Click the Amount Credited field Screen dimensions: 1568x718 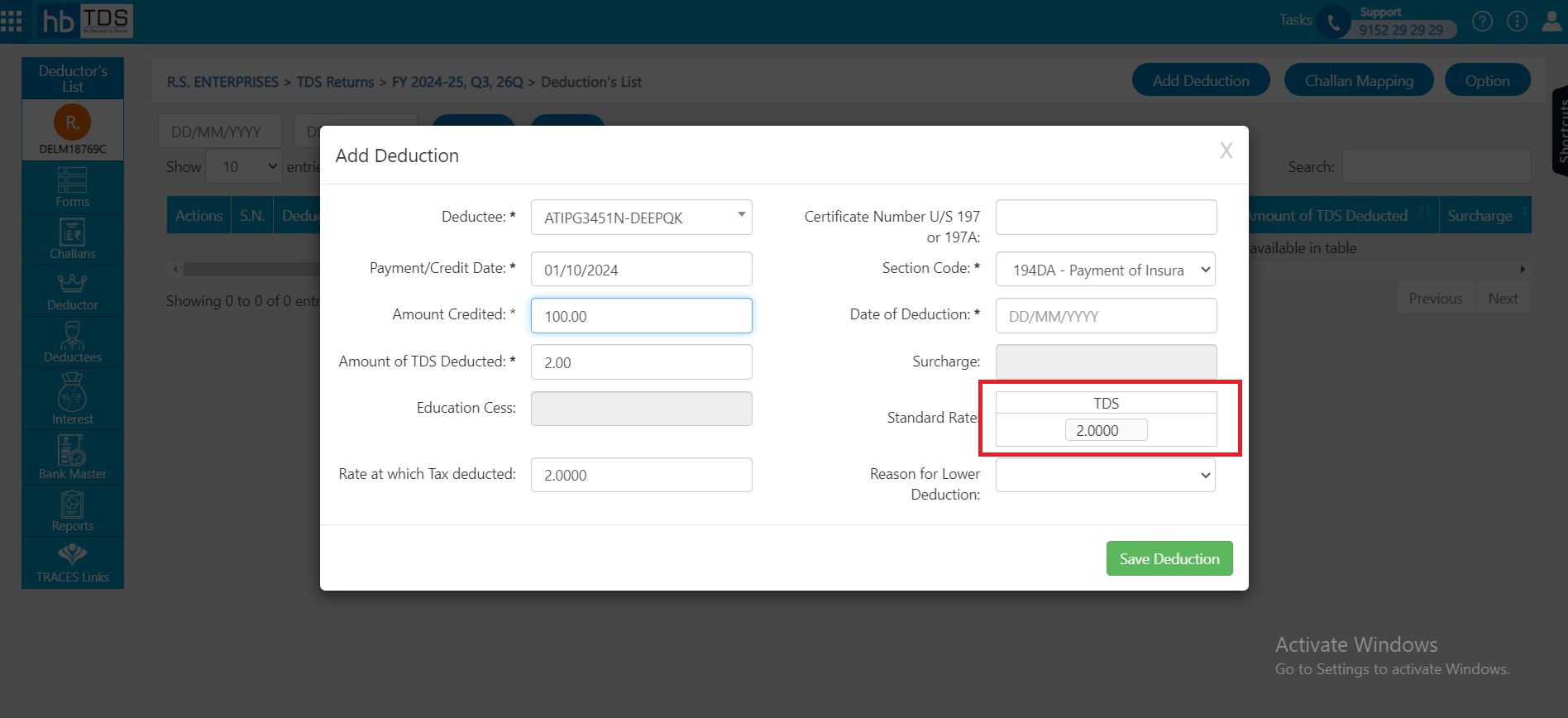tap(642, 316)
